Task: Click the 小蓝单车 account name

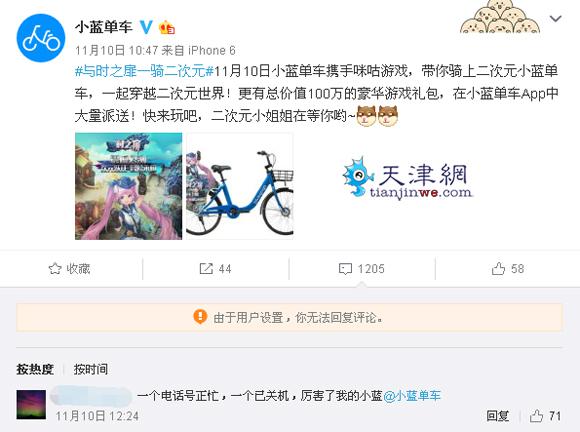Action: (x=104, y=27)
